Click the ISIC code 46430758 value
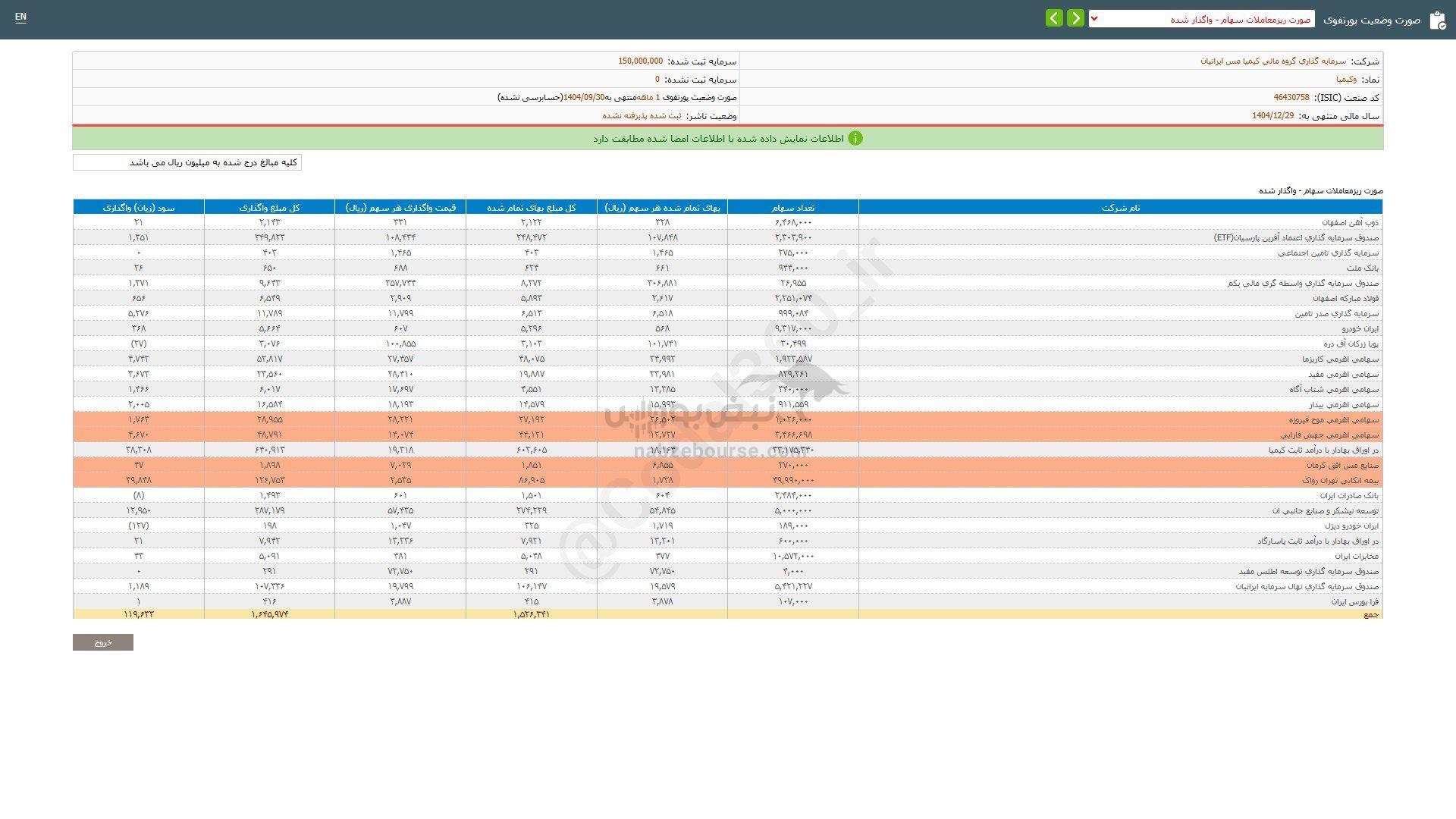Image resolution: width=1456 pixels, height=819 pixels. [x=1291, y=98]
